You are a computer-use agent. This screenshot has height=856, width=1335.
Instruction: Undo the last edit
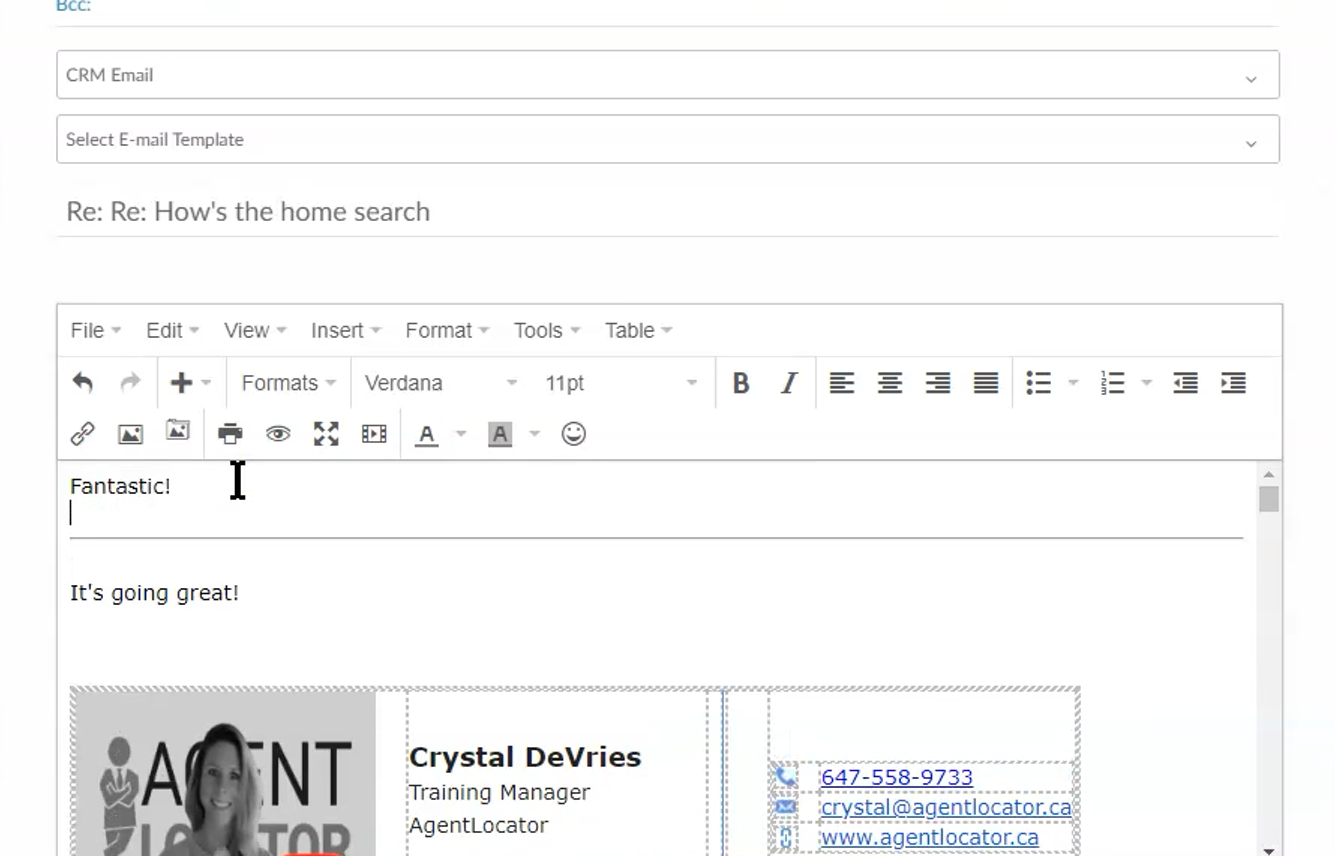[x=83, y=383]
